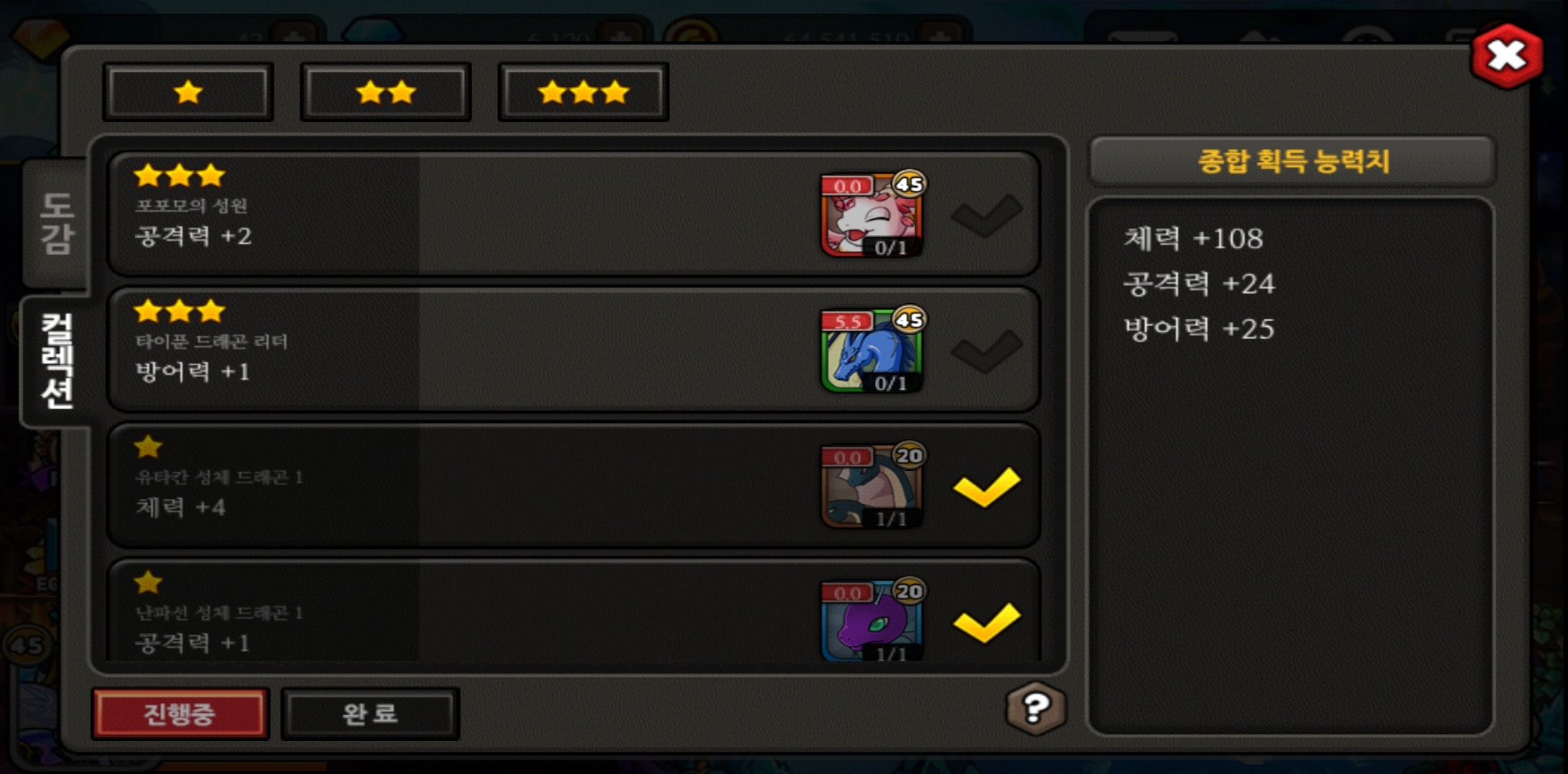Click the pink dragon portrait icon
1568x774 pixels.
871,215
